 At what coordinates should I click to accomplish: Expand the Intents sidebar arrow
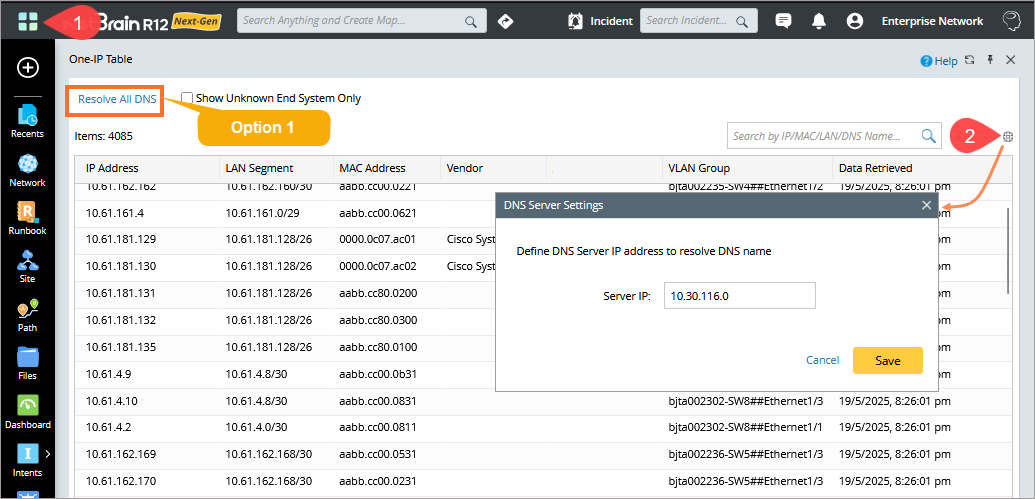(x=48, y=453)
